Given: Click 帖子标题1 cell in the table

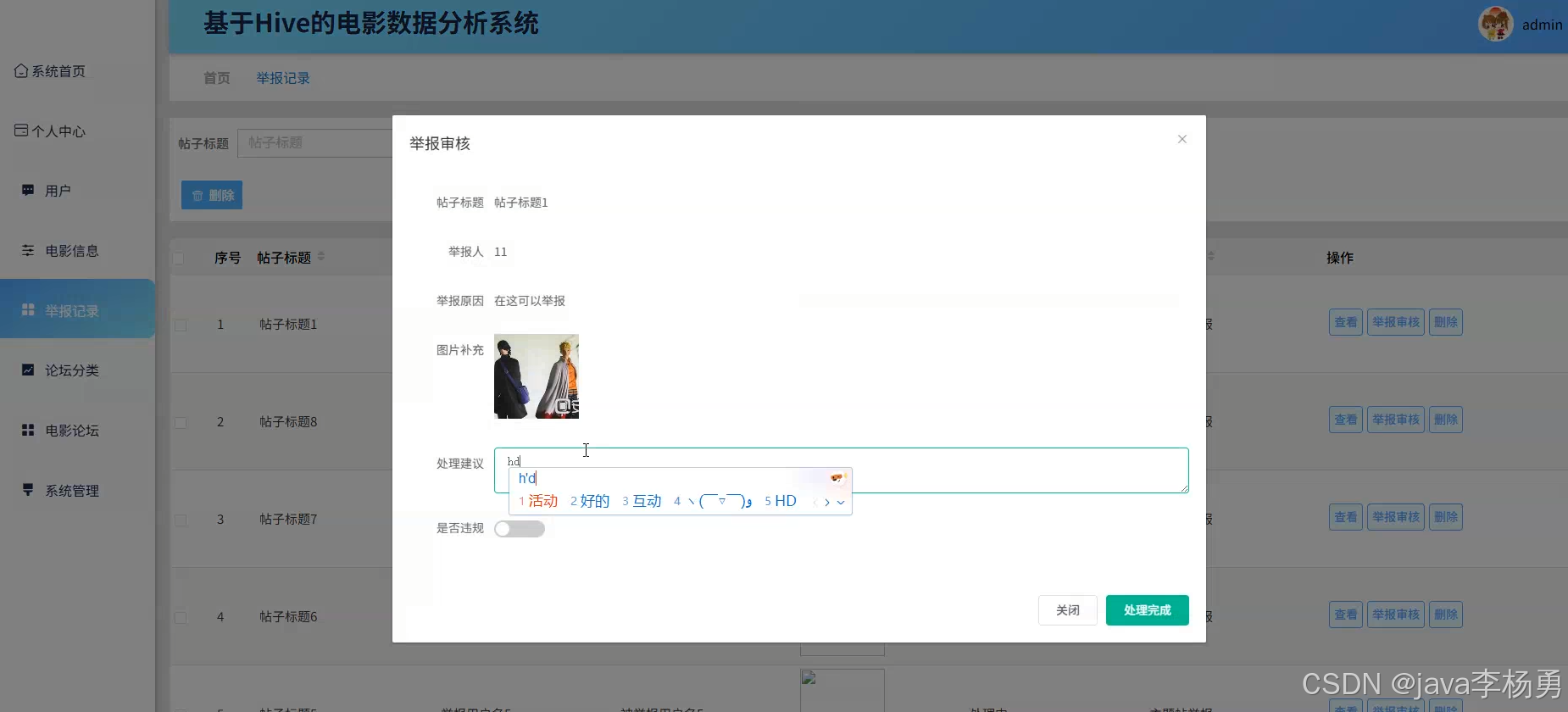Looking at the screenshot, I should (288, 325).
